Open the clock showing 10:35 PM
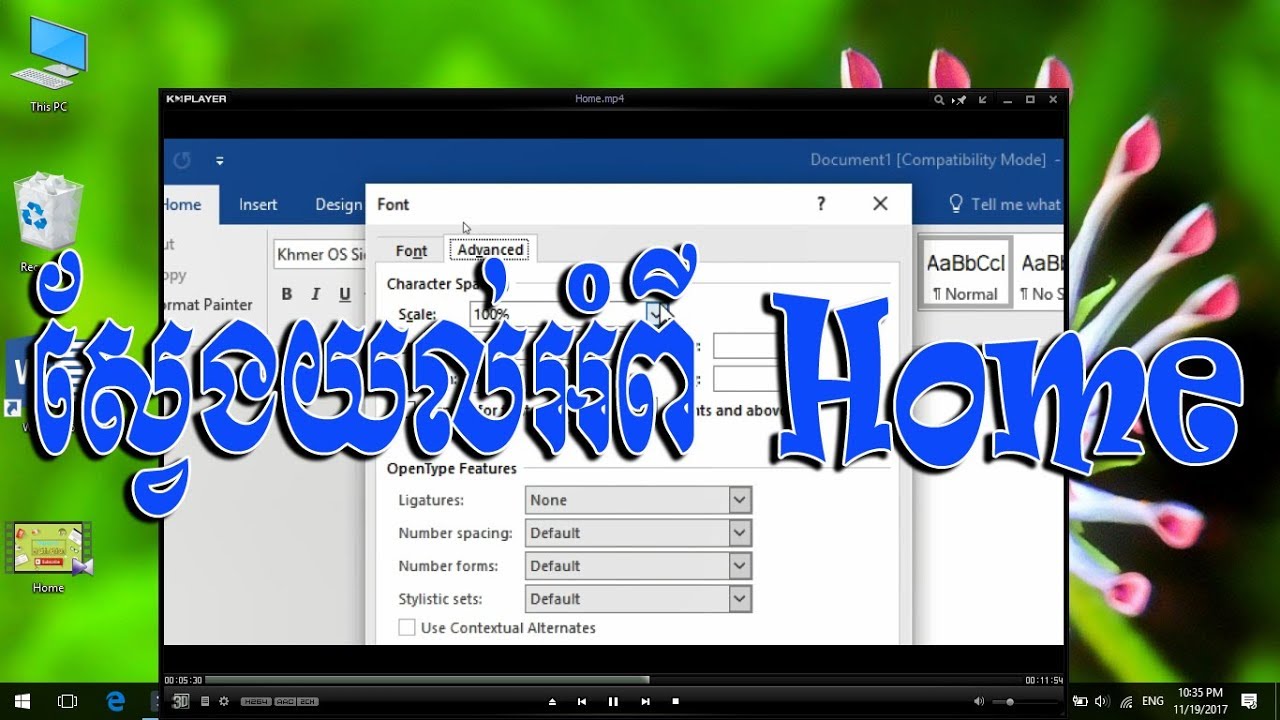Image resolution: width=1280 pixels, height=720 pixels. [x=1201, y=700]
